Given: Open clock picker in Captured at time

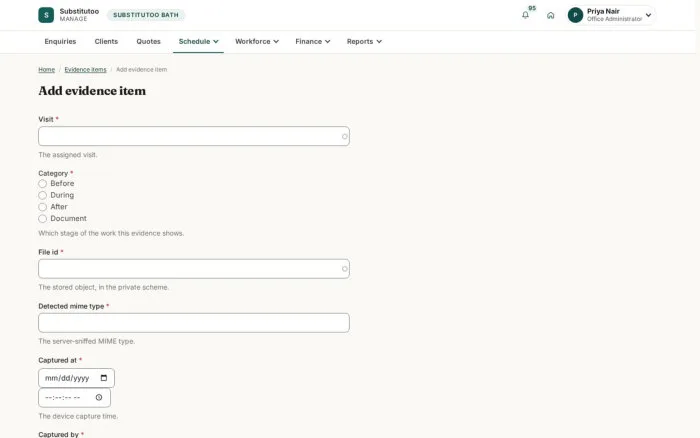Looking at the screenshot, I should [x=99, y=397].
